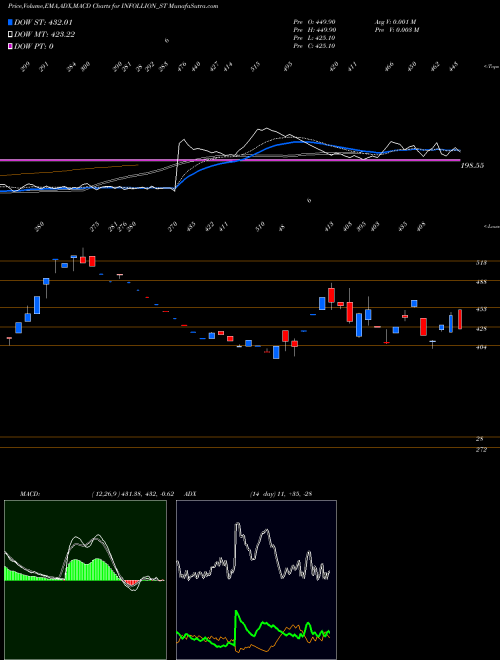The height and width of the screenshot is (660, 500).
Task: Click the ADX panel title
Action: (189, 494)
